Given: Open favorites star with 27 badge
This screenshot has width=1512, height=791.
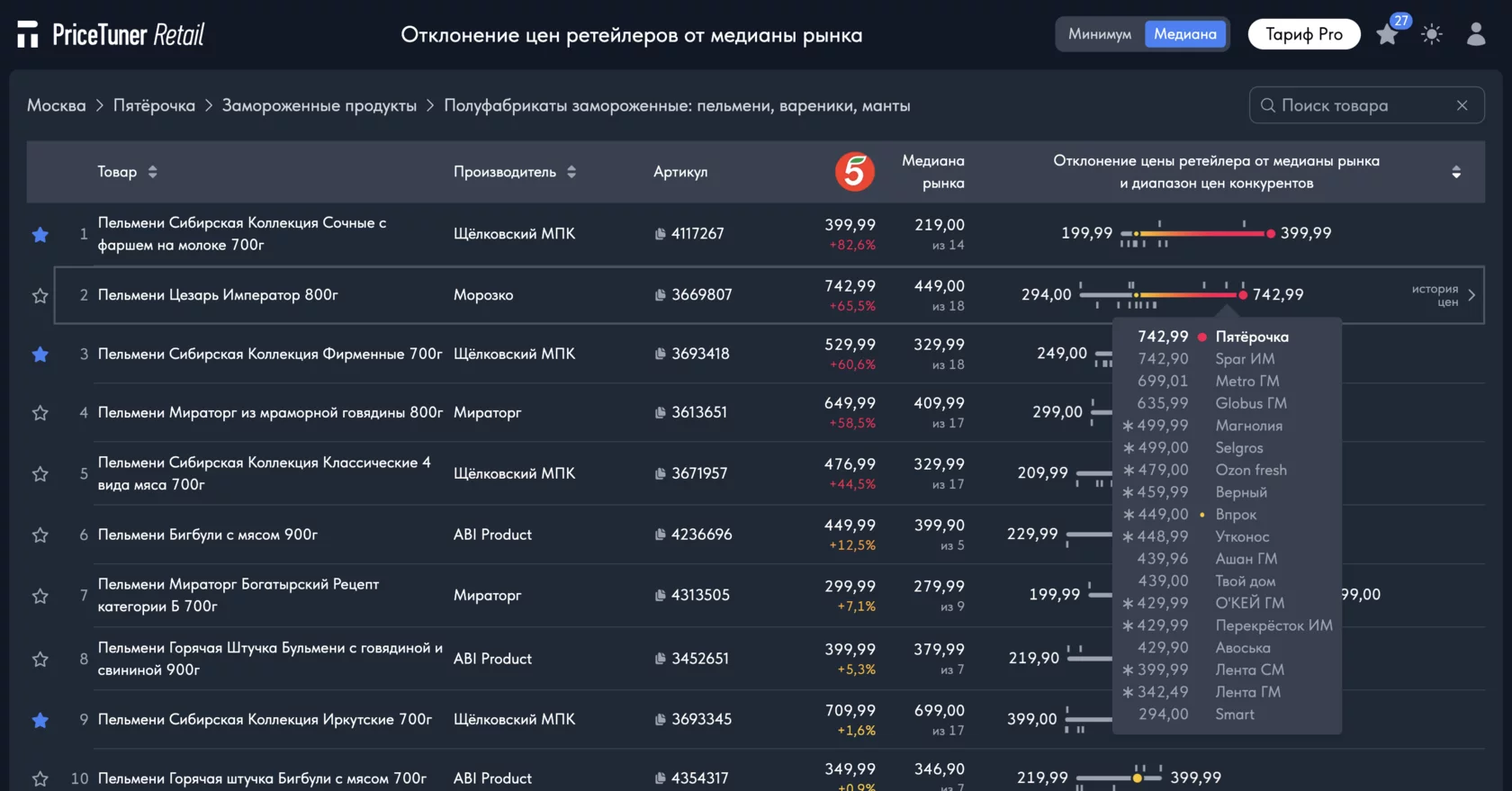Looking at the screenshot, I should click(x=1388, y=35).
